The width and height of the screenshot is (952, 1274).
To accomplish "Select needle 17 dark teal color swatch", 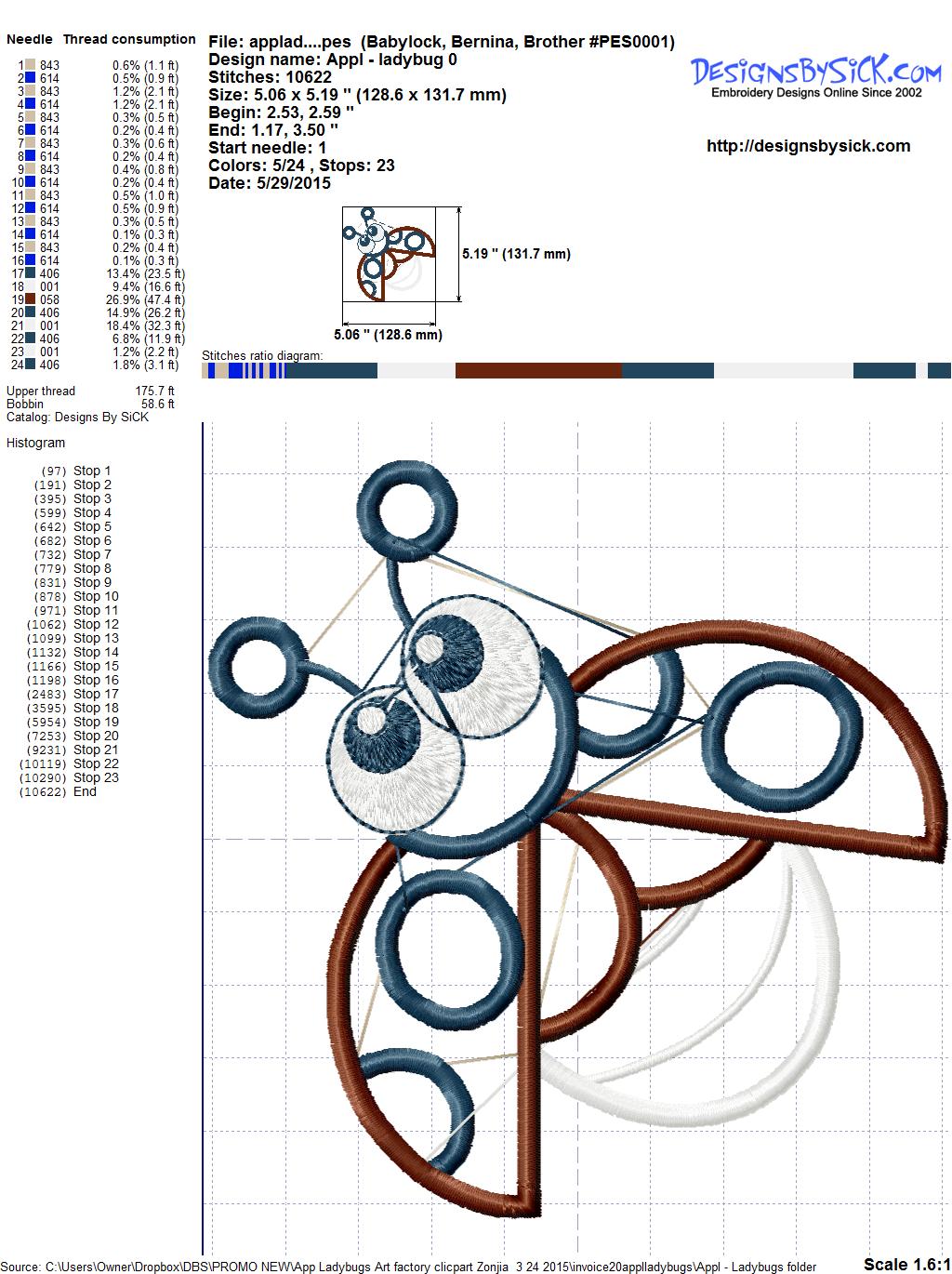I will coord(31,273).
